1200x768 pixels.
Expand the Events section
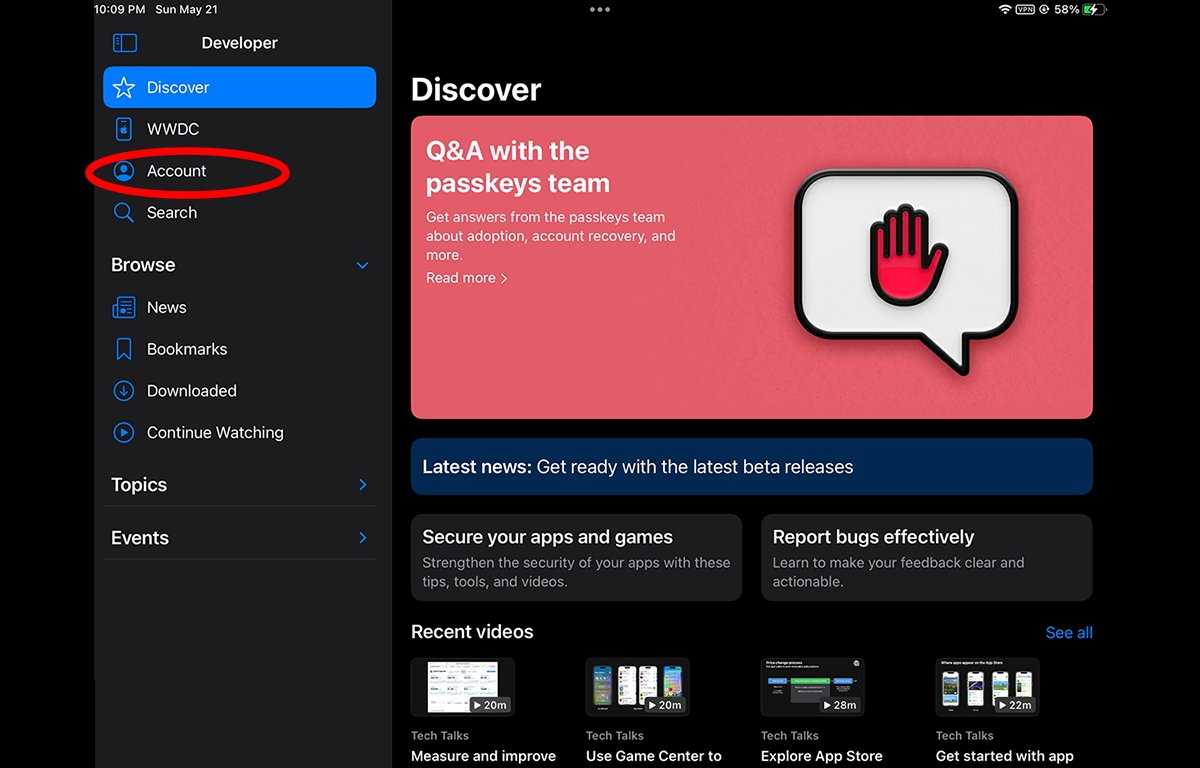pos(361,537)
